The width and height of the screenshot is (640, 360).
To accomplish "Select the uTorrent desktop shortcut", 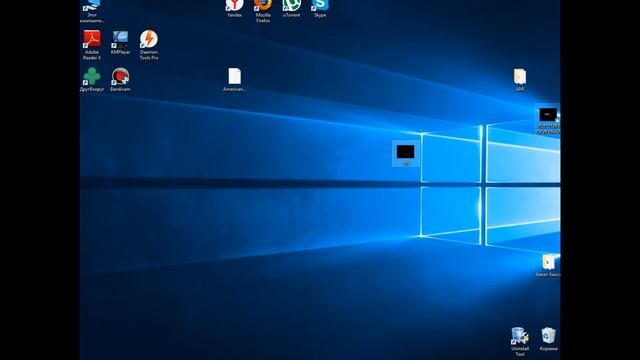I will [x=291, y=8].
